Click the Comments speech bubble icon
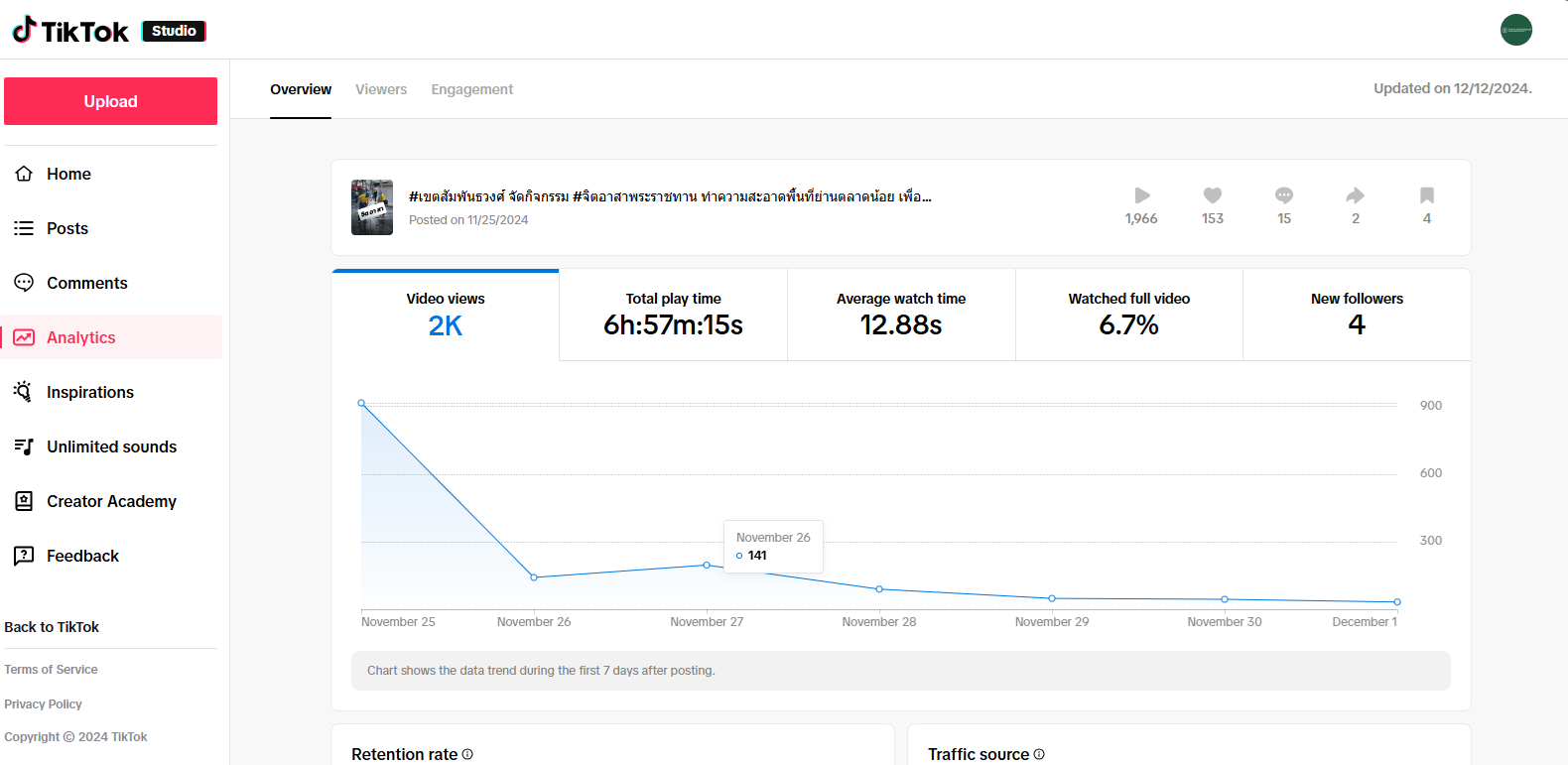This screenshot has height=765, width=1568. coord(24,283)
